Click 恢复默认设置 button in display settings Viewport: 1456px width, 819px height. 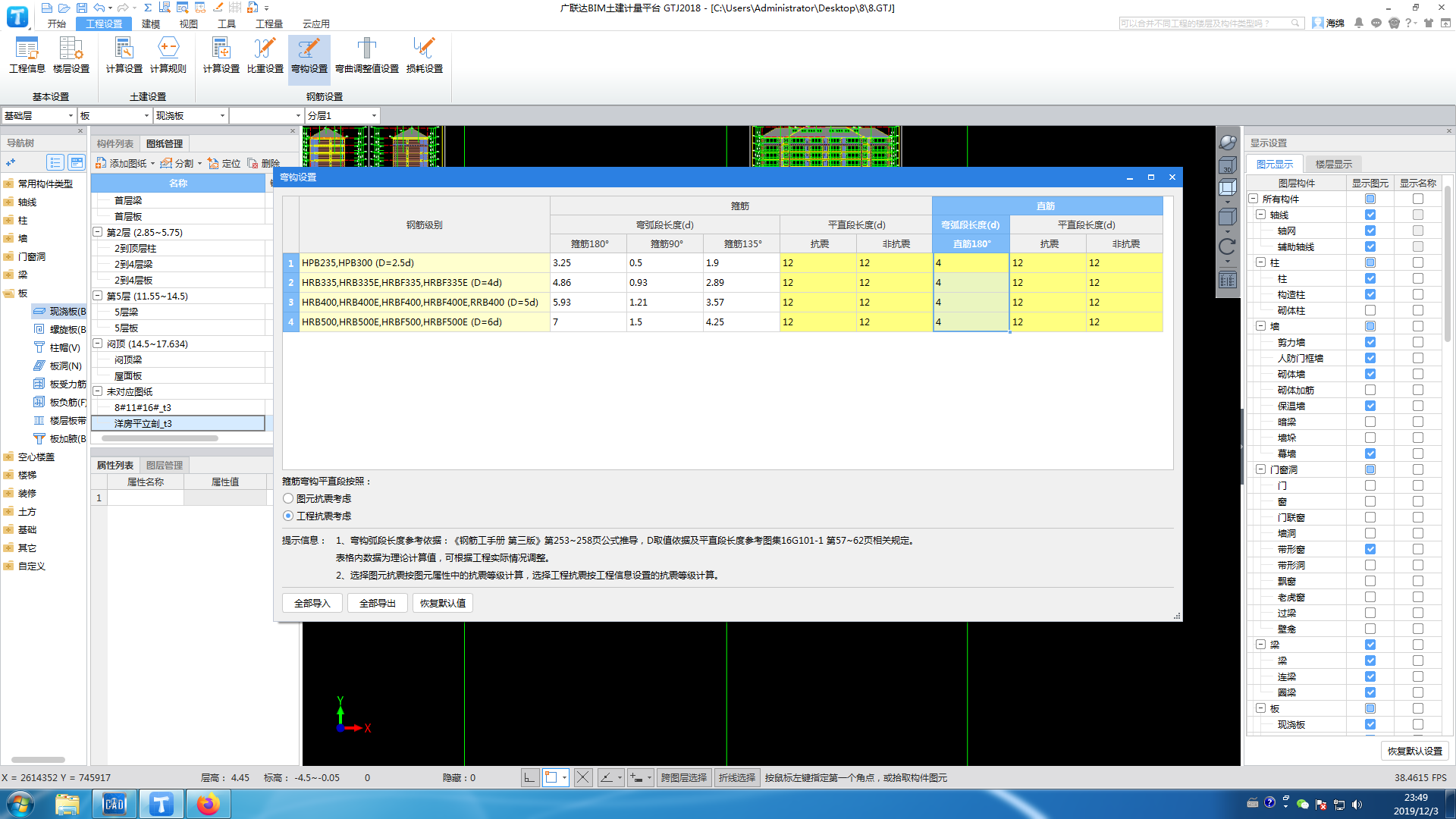click(x=1415, y=751)
